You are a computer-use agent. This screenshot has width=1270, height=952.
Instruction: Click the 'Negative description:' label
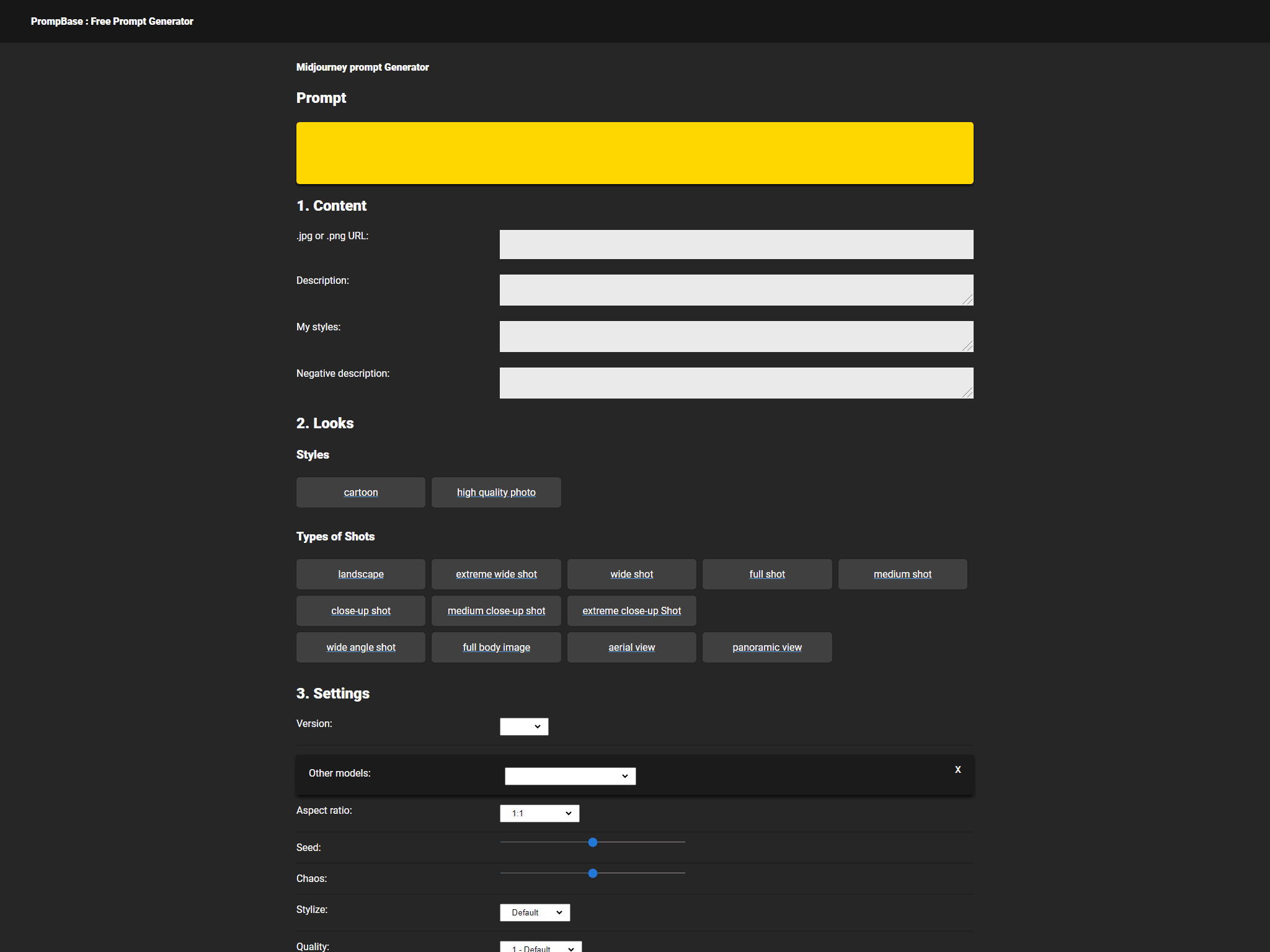point(343,373)
